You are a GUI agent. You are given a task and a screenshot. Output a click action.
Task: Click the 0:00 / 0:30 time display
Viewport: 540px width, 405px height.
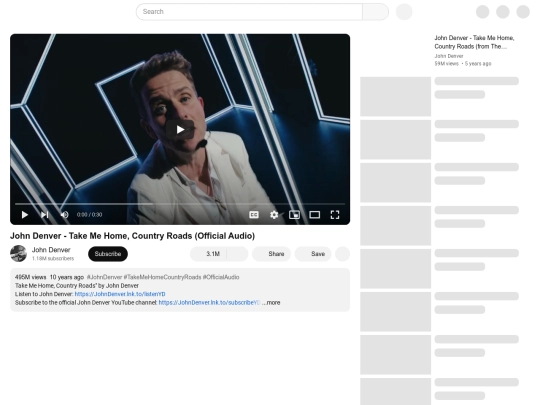[89, 215]
